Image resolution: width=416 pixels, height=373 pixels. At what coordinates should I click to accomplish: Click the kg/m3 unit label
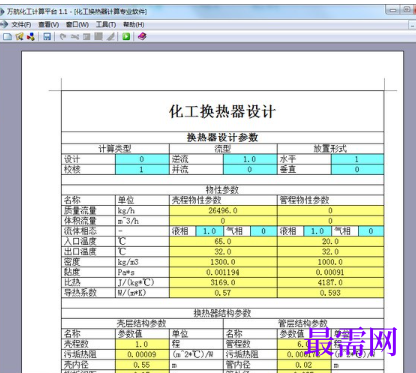coord(128,262)
